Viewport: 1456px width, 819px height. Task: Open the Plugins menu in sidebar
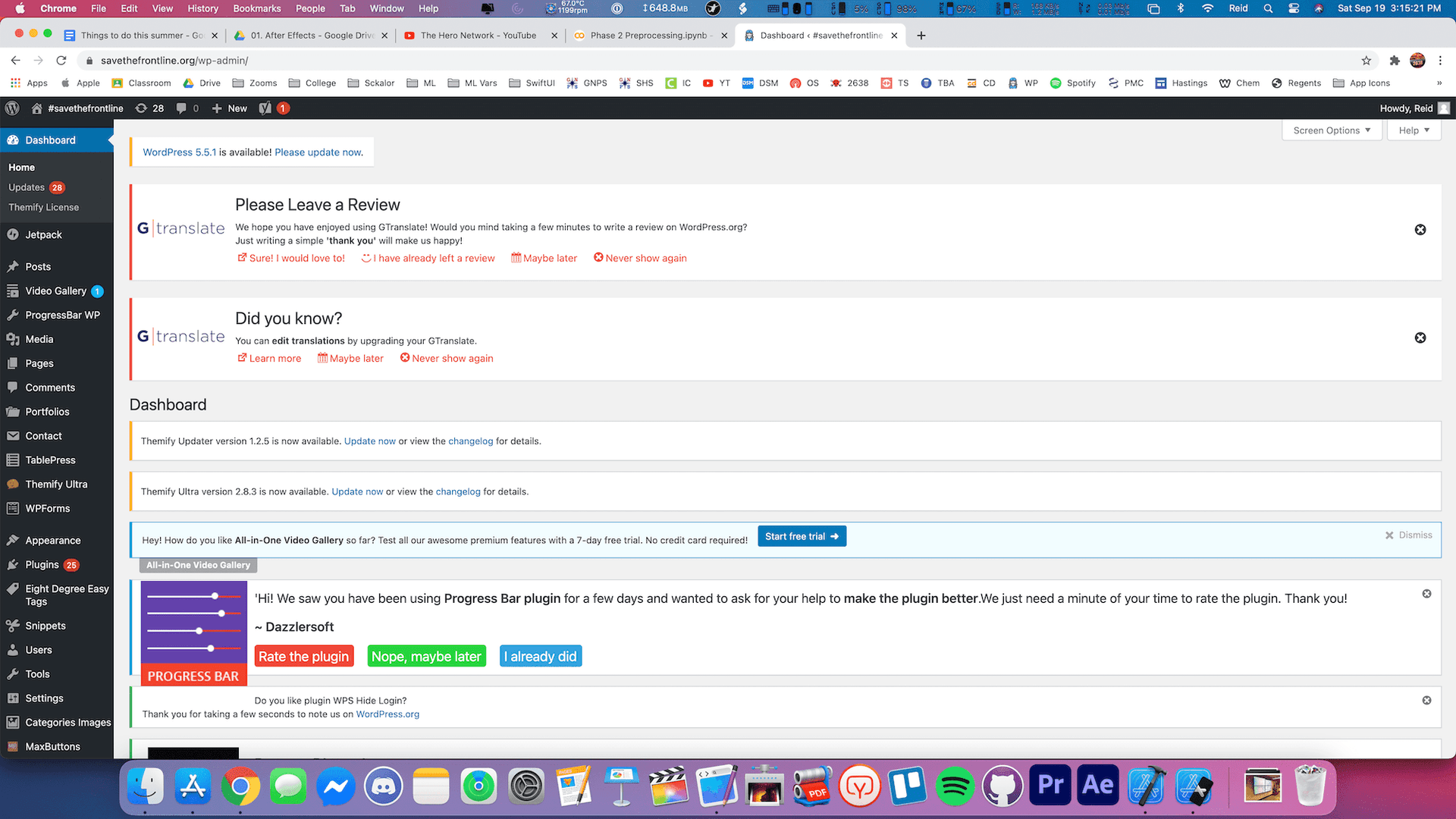pos(42,565)
